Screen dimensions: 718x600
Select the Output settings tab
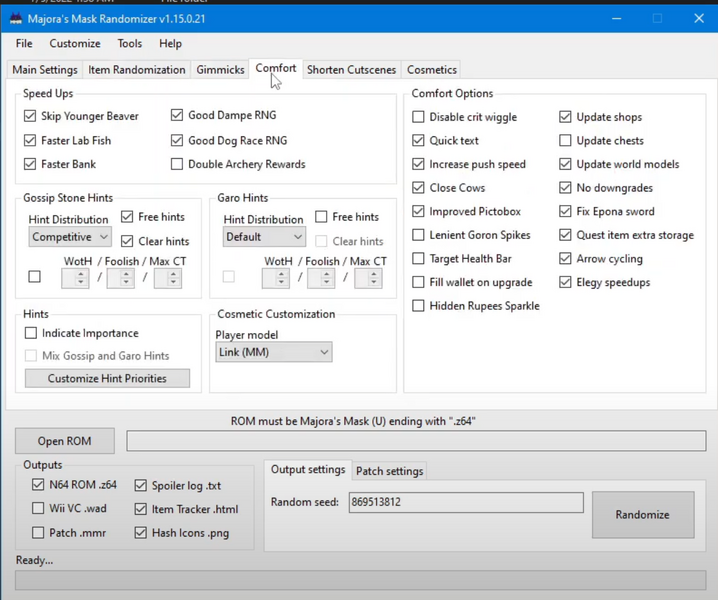[x=308, y=470]
